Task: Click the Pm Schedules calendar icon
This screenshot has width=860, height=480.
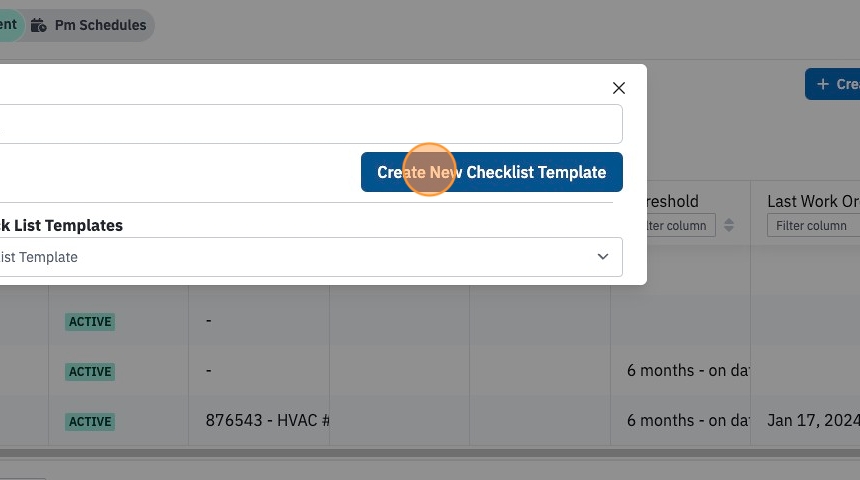Action: tap(38, 25)
